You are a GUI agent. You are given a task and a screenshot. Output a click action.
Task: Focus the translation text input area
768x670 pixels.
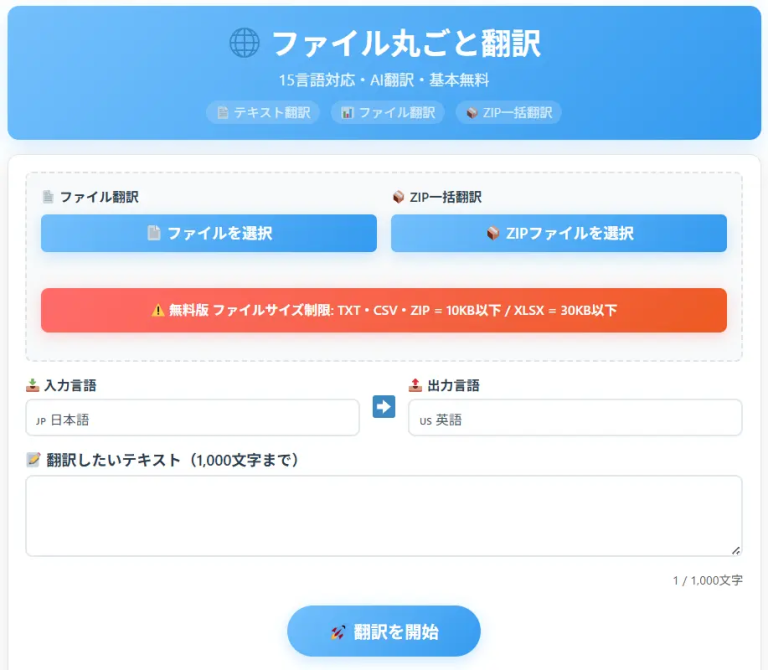click(x=384, y=515)
